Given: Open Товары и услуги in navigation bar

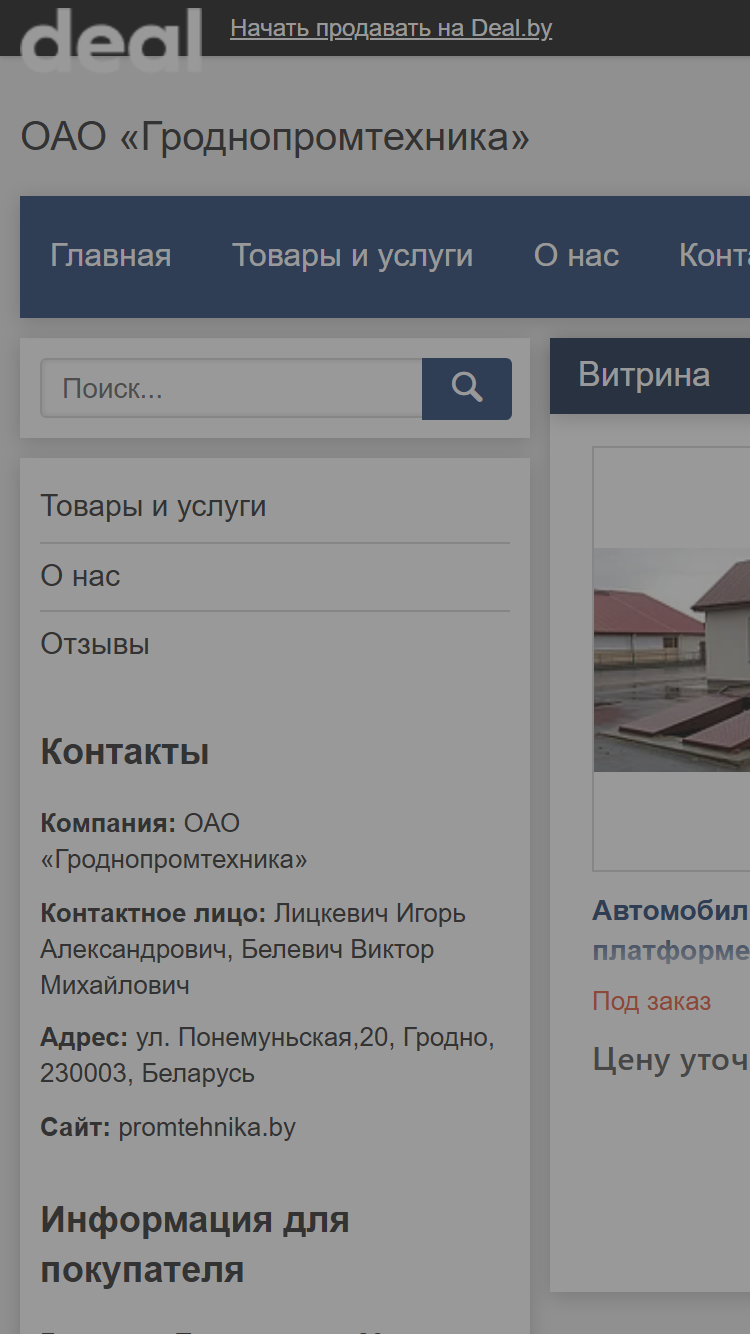Looking at the screenshot, I should point(353,256).
